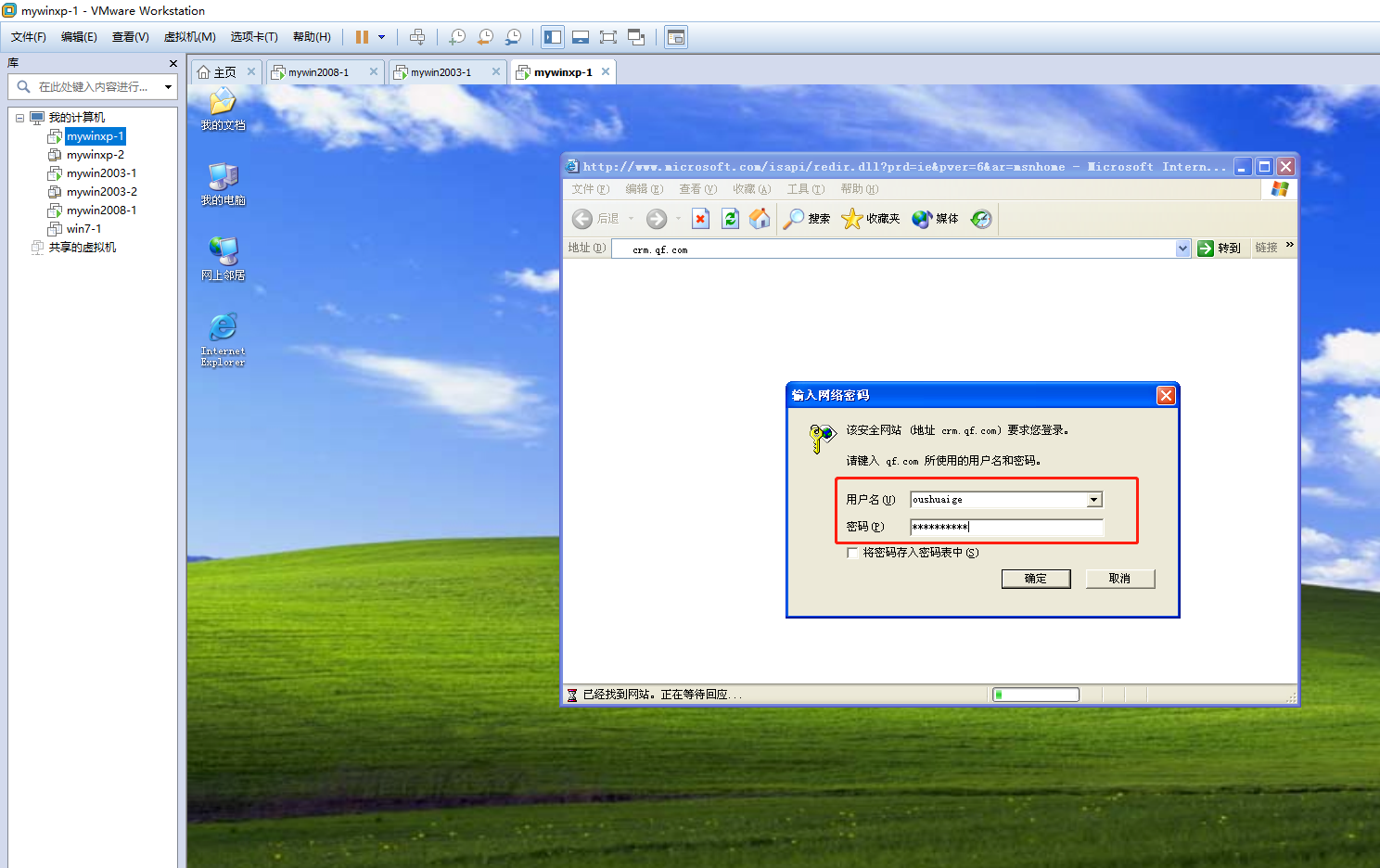Close the library panel
This screenshot has width=1380, height=868.
pos(172,63)
